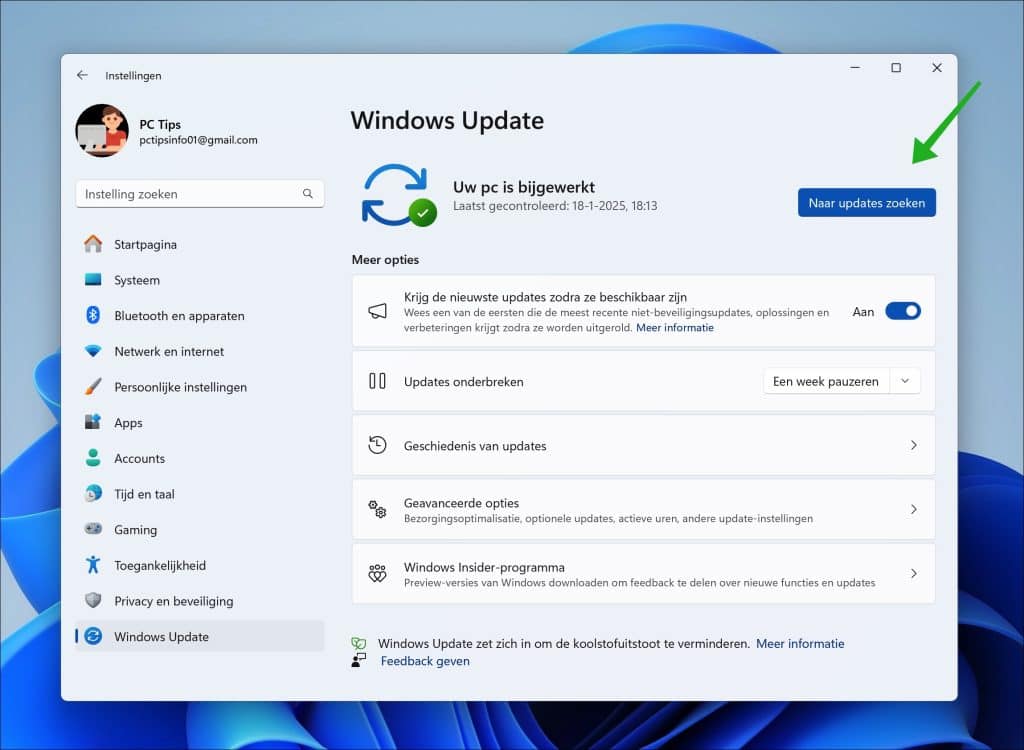Click the megaphone icon for newest updates
This screenshot has width=1024, height=750.
[377, 311]
